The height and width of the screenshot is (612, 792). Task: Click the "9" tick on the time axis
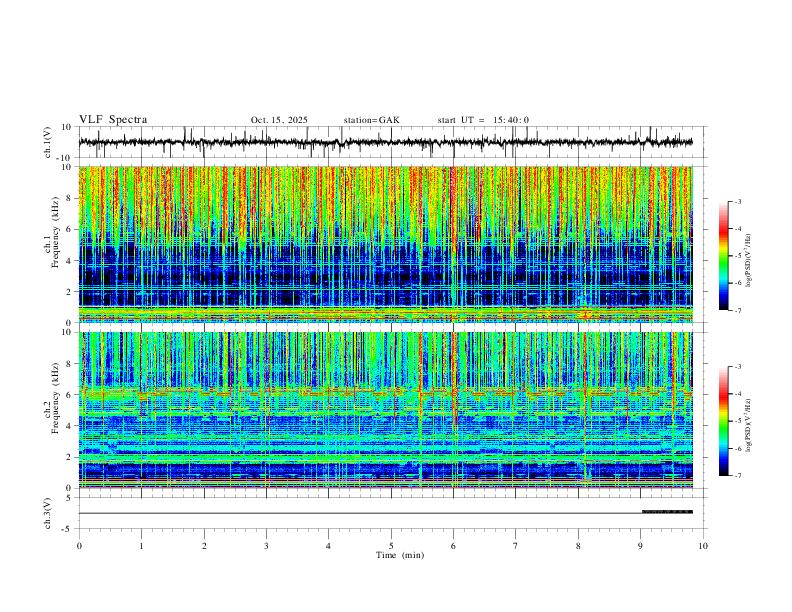click(x=640, y=546)
